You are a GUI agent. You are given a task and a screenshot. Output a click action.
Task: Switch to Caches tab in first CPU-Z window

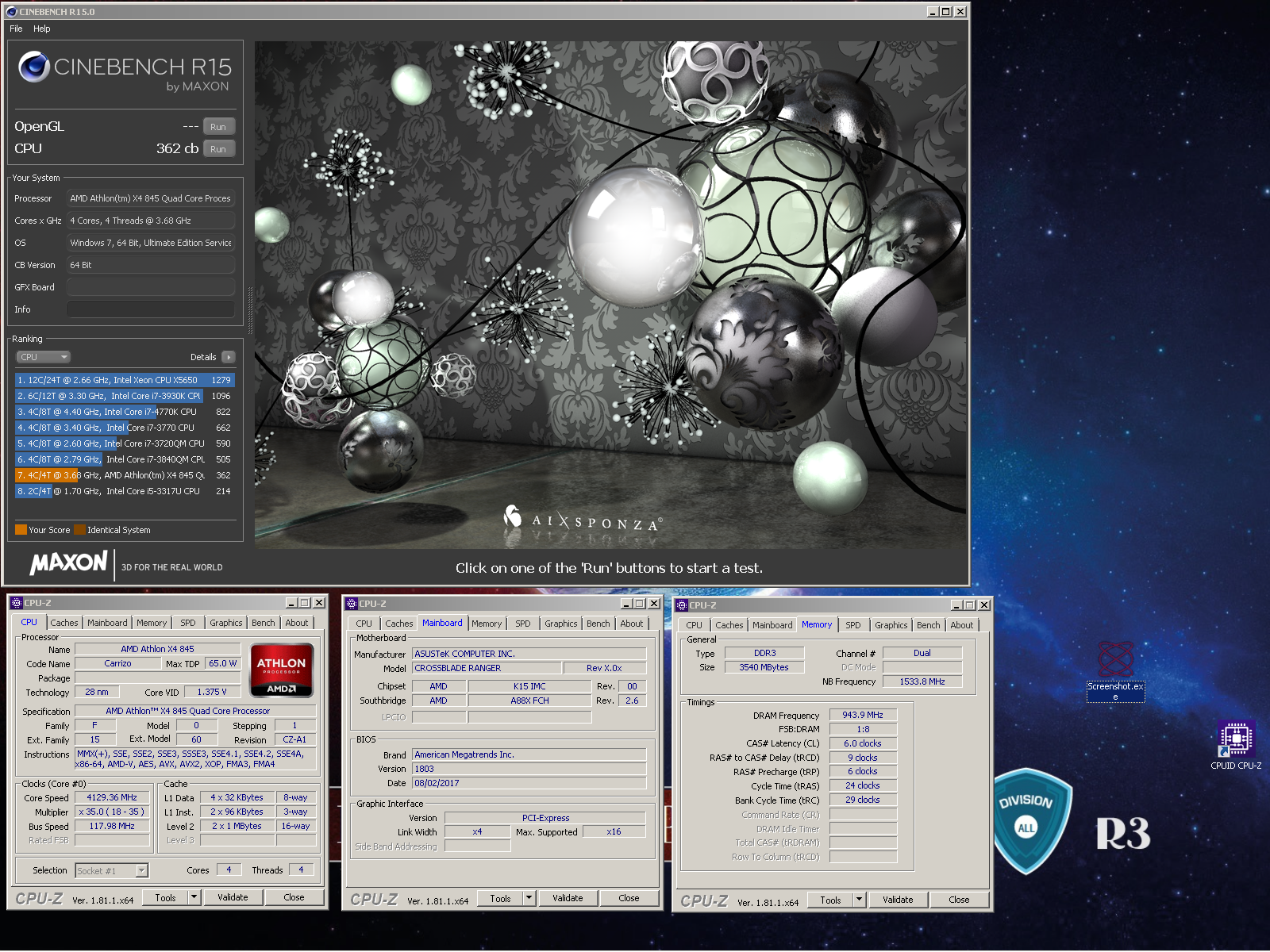tap(64, 623)
